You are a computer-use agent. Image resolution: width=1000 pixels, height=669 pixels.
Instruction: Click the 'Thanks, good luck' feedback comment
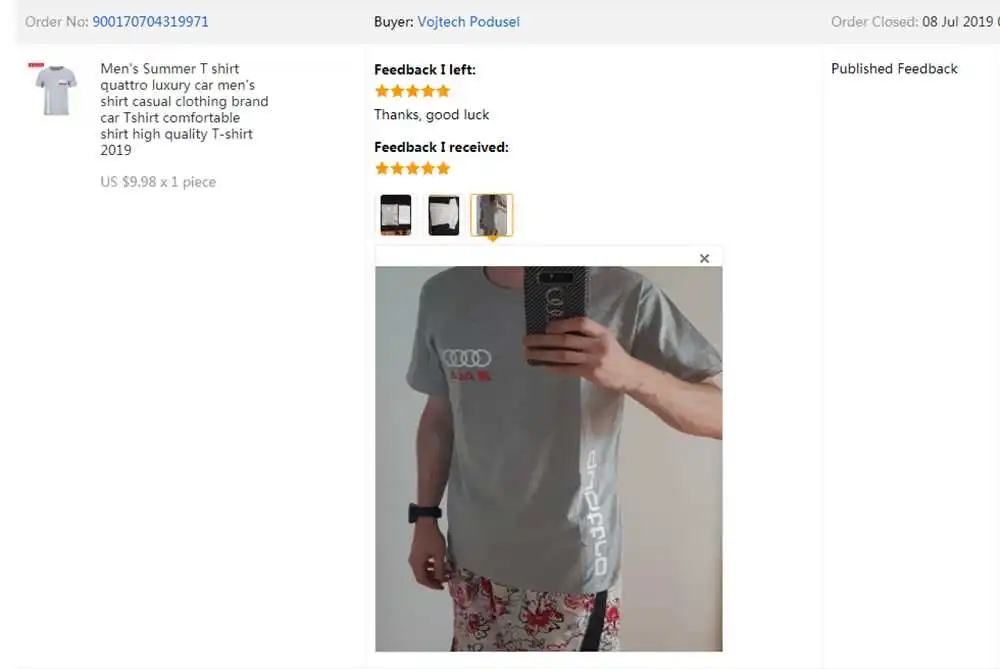tap(432, 115)
